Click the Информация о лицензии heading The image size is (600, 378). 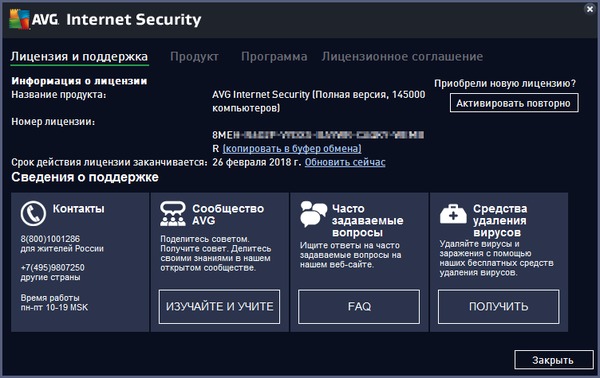pos(79,81)
